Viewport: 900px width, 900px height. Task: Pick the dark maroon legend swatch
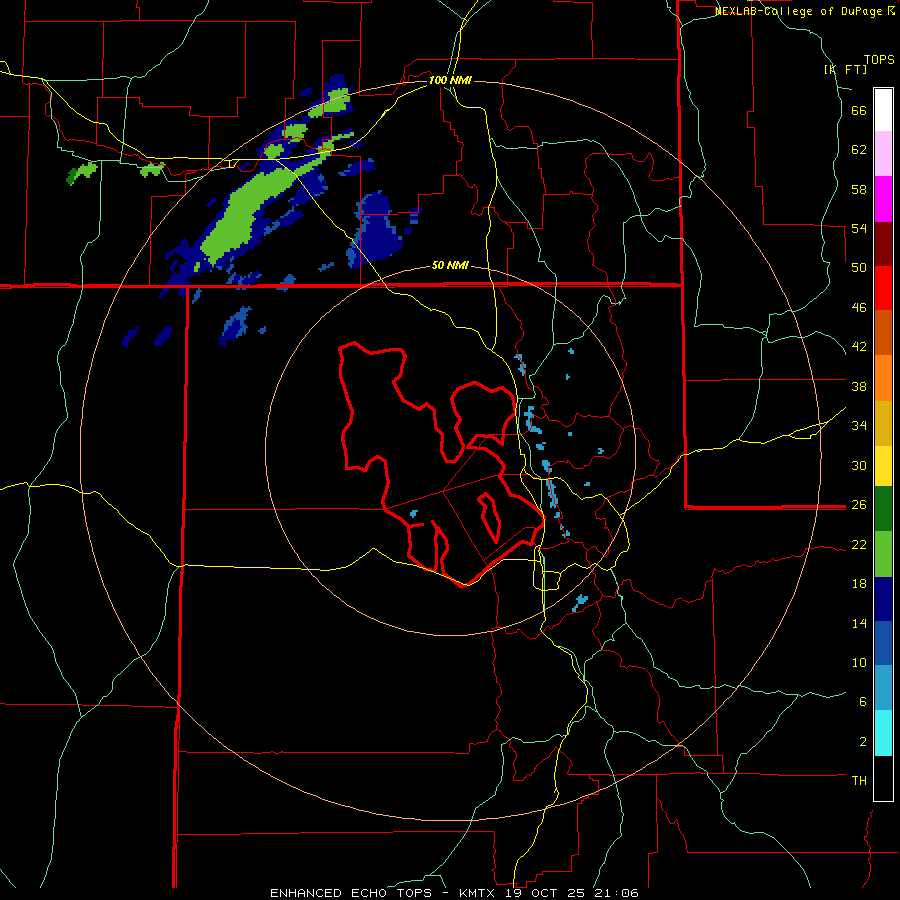883,244
